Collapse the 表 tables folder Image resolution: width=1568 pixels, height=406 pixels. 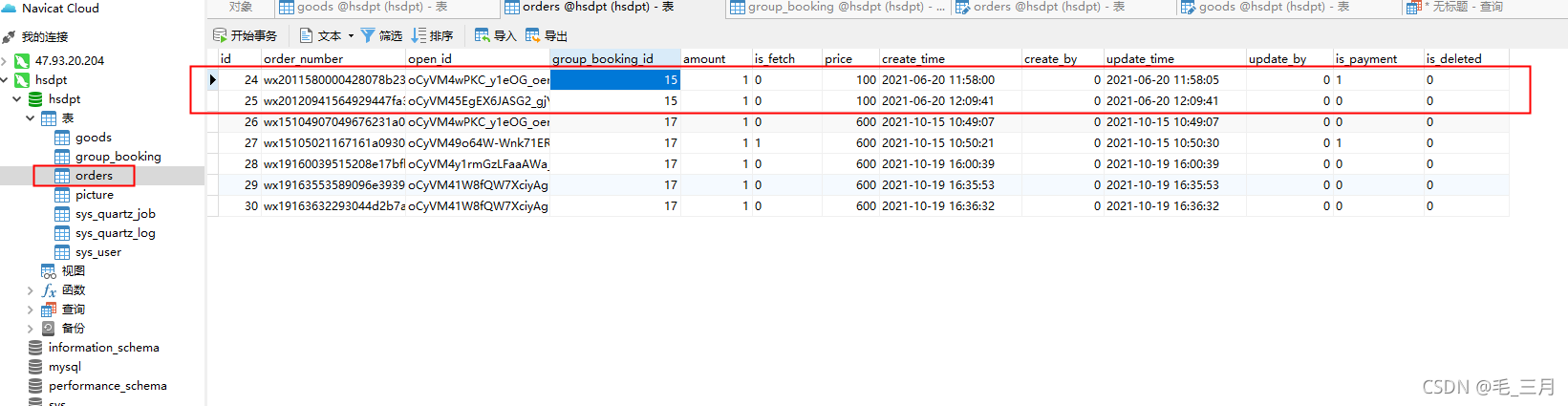click(x=31, y=118)
